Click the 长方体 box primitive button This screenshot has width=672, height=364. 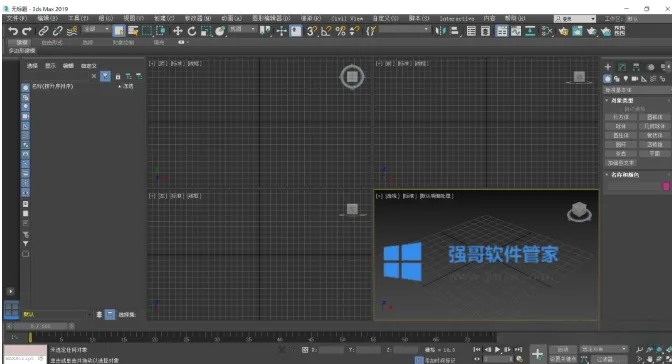(x=621, y=117)
